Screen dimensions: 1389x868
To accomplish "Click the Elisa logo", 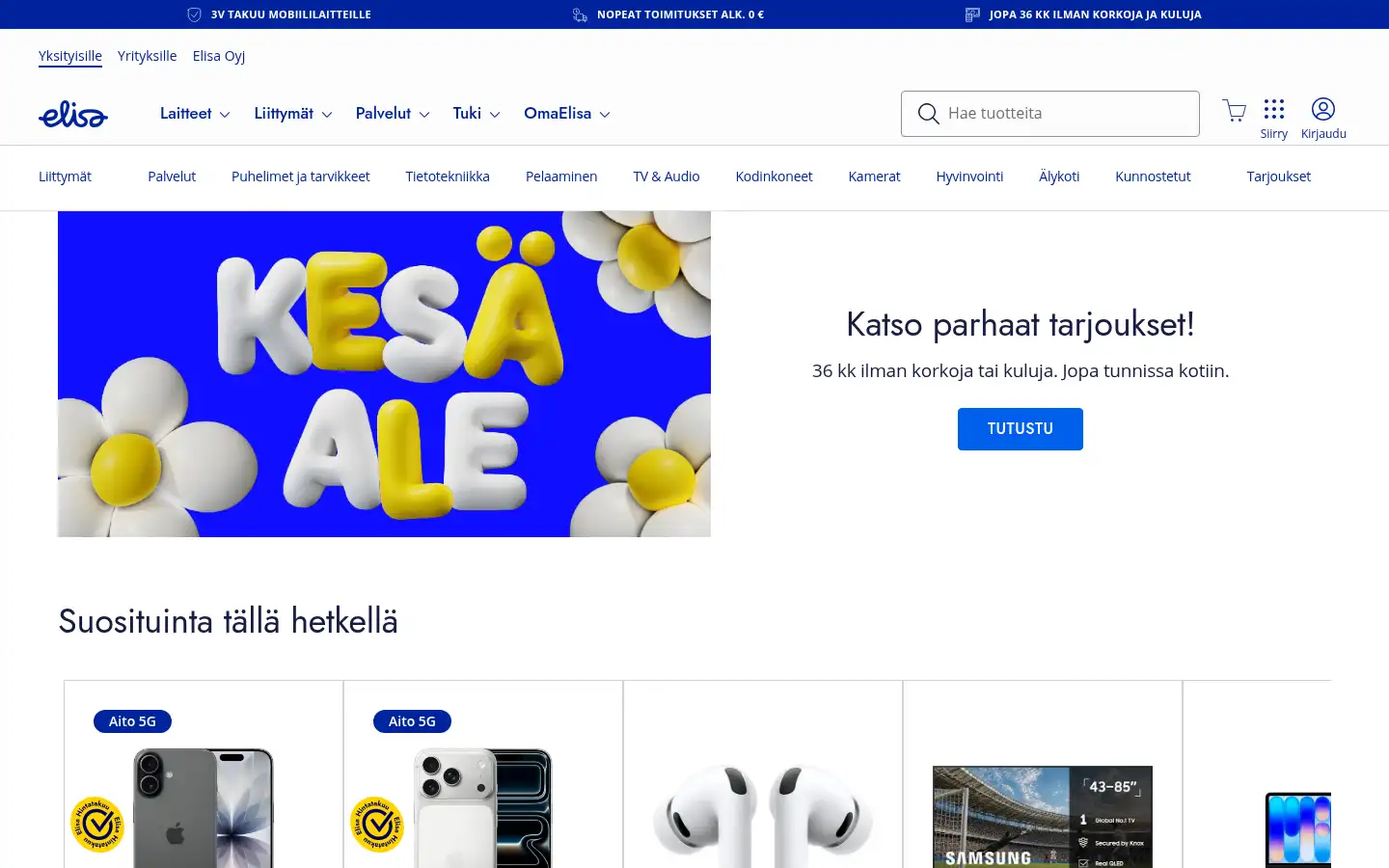I will coord(73,115).
